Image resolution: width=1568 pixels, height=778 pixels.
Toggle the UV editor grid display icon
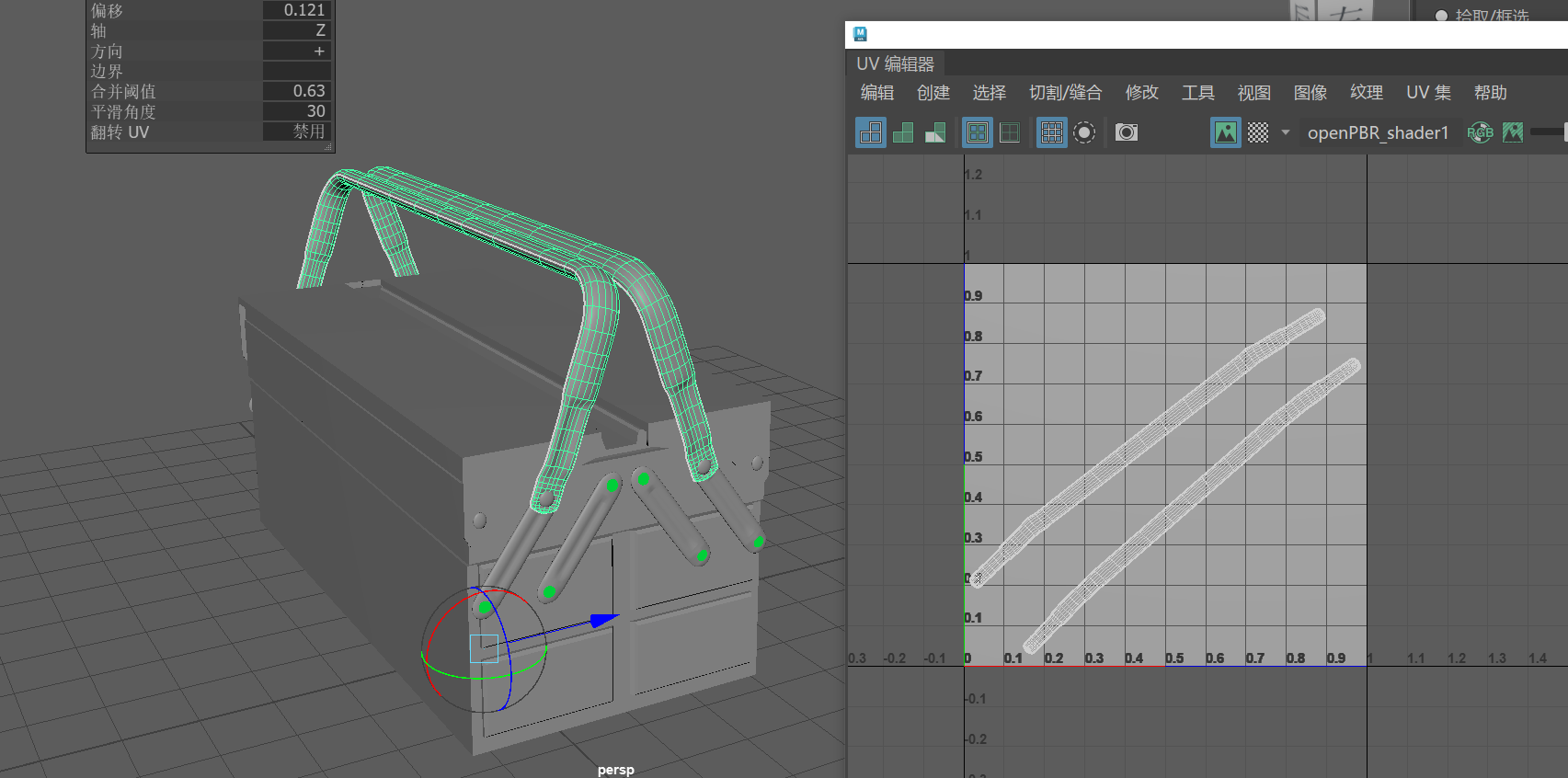pyautogui.click(x=1051, y=132)
